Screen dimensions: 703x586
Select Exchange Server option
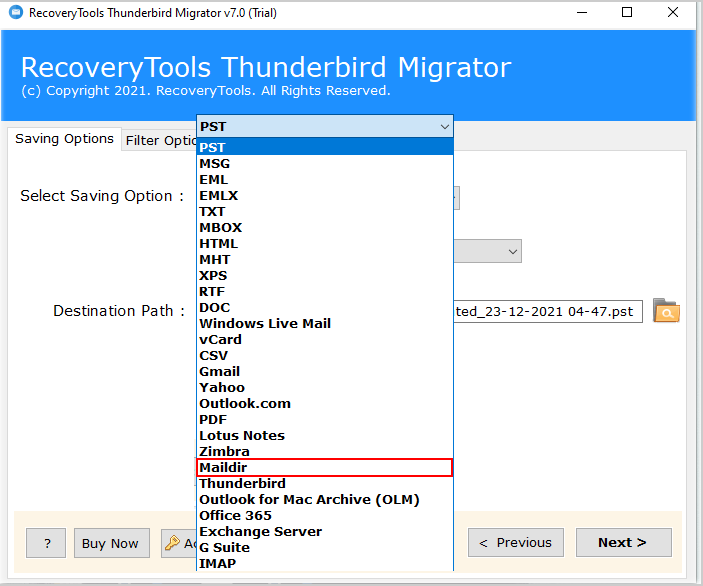point(325,531)
